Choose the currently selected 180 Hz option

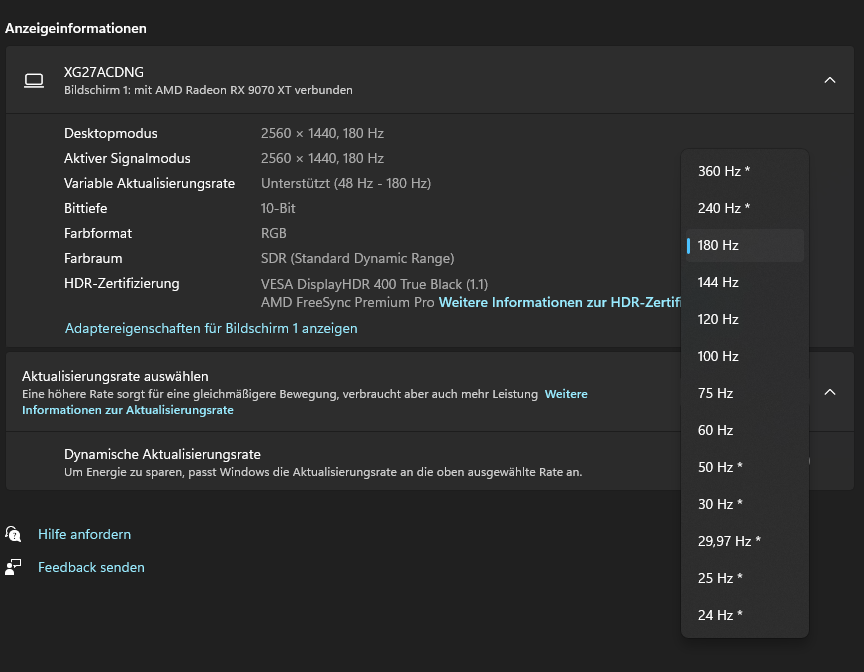(718, 245)
